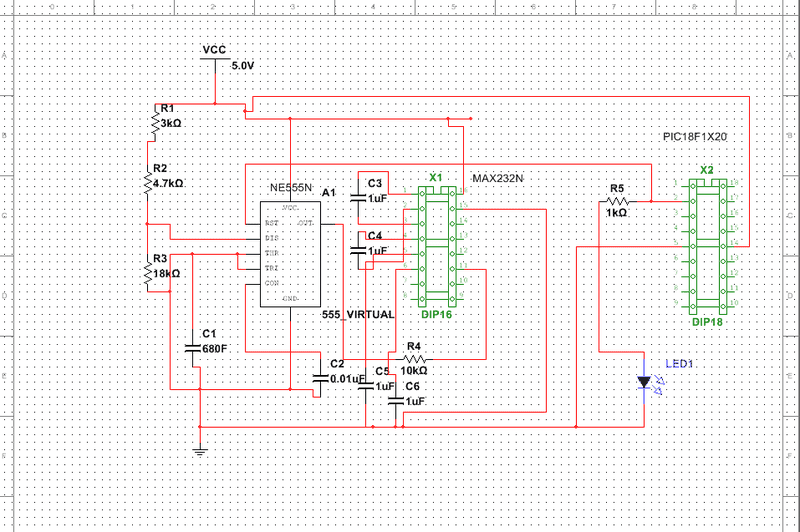Click the LED1 diode symbol
The width and height of the screenshot is (800, 532).
(644, 382)
